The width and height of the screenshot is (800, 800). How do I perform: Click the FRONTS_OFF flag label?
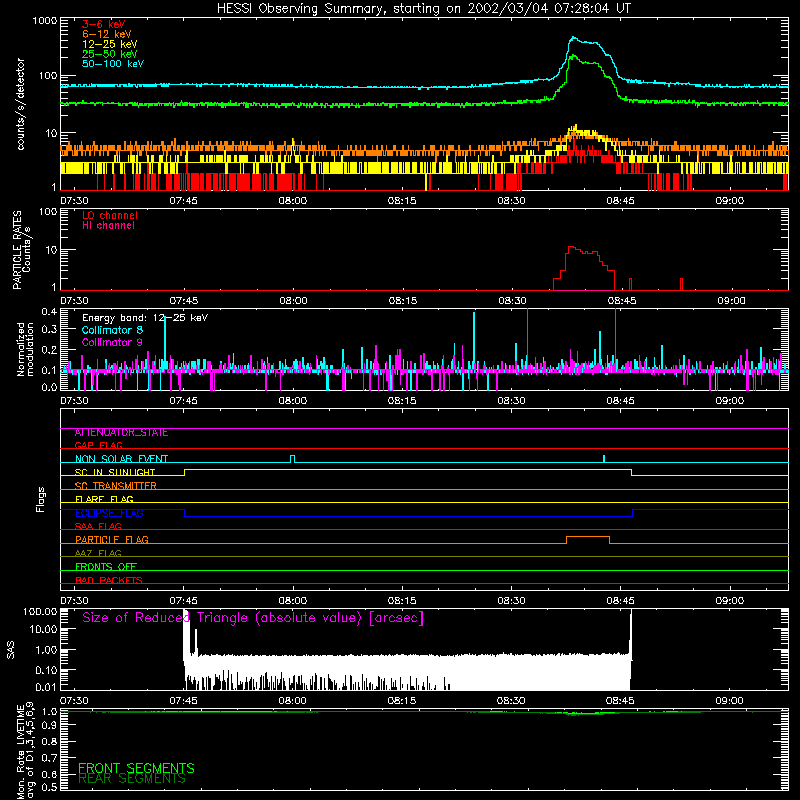[x=106, y=566]
